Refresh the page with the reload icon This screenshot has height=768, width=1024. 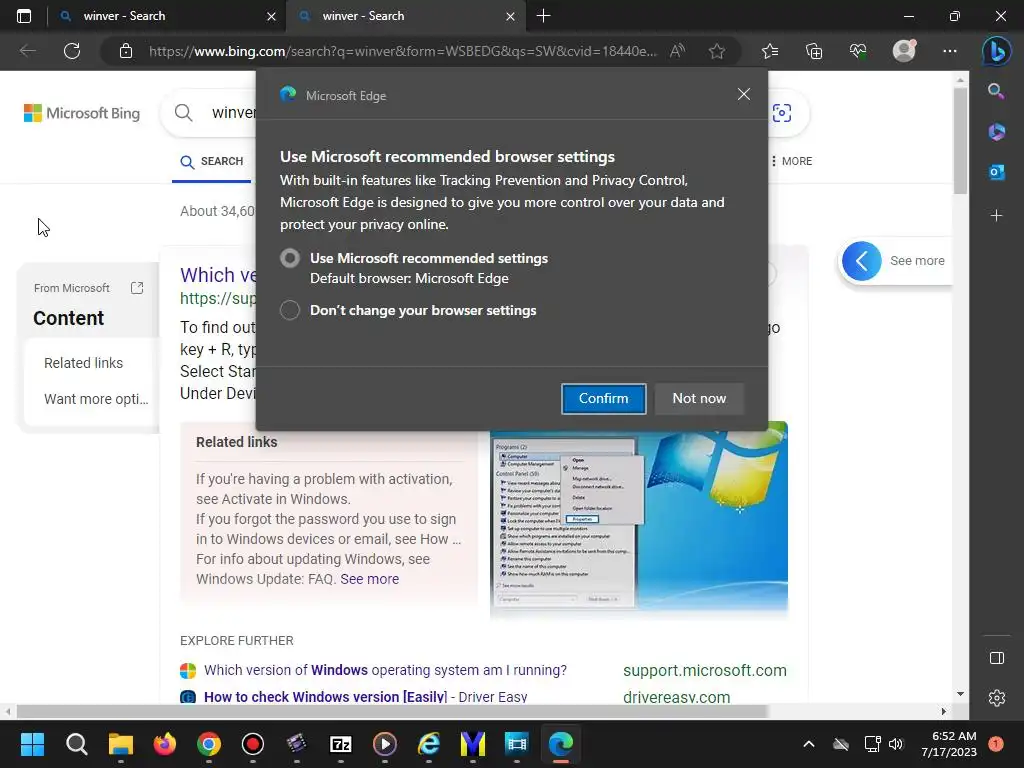click(x=72, y=51)
